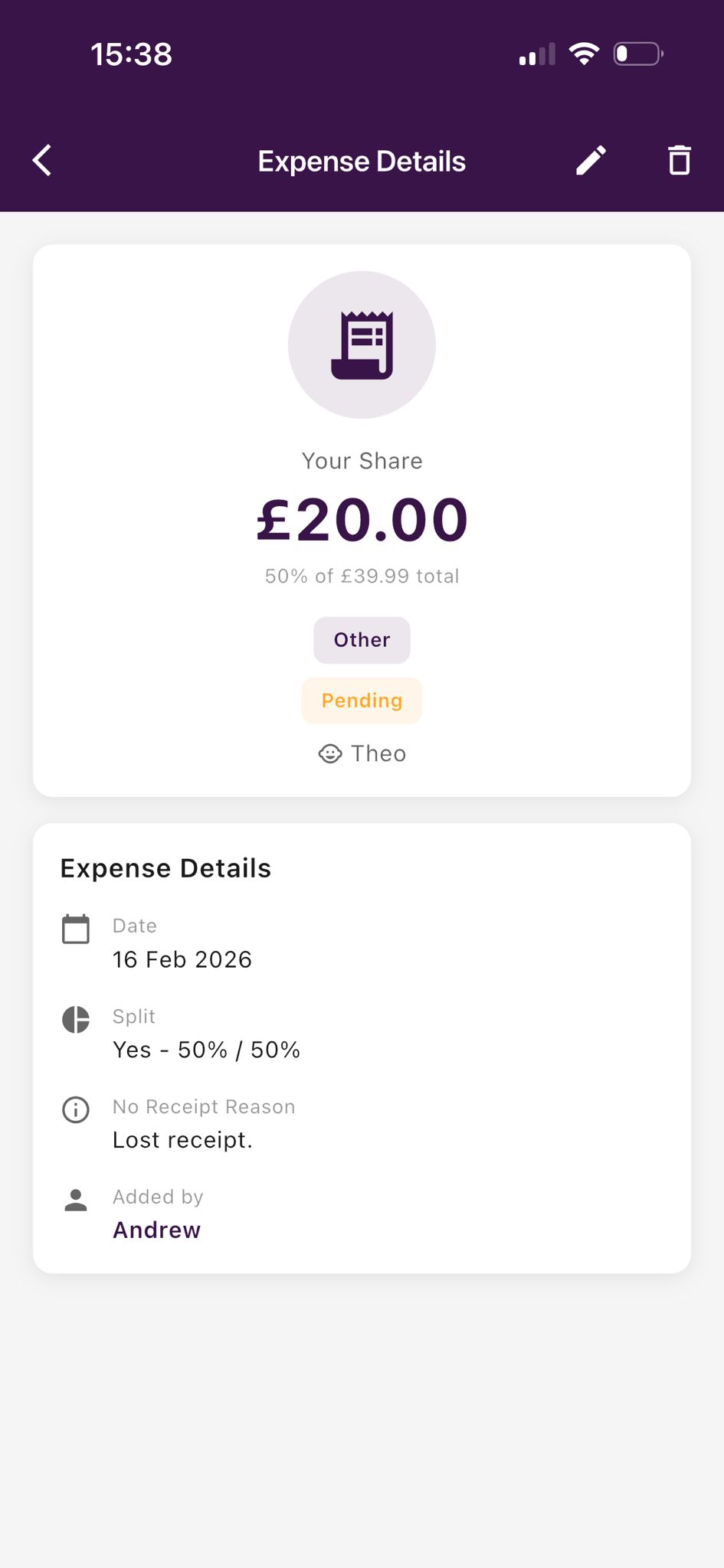The height and width of the screenshot is (1568, 724).
Task: Tap the Theo child label
Action: [x=378, y=754]
